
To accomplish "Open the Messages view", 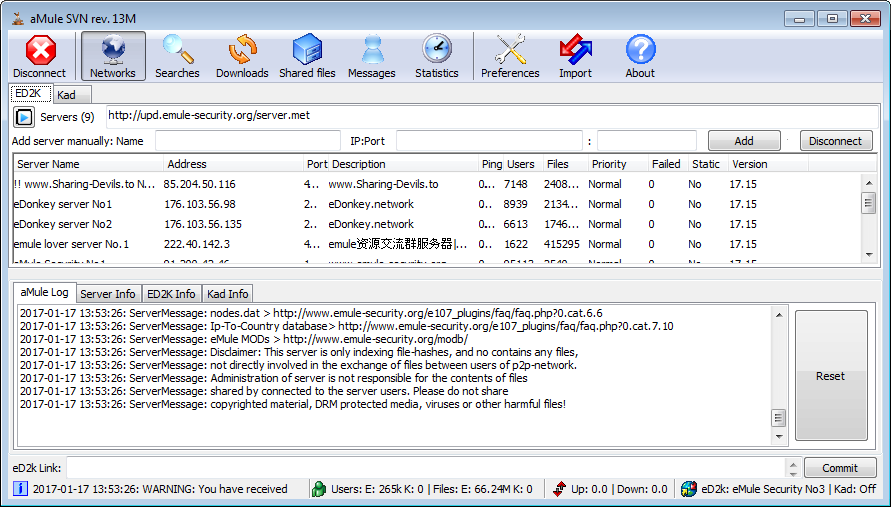I will pyautogui.click(x=372, y=56).
